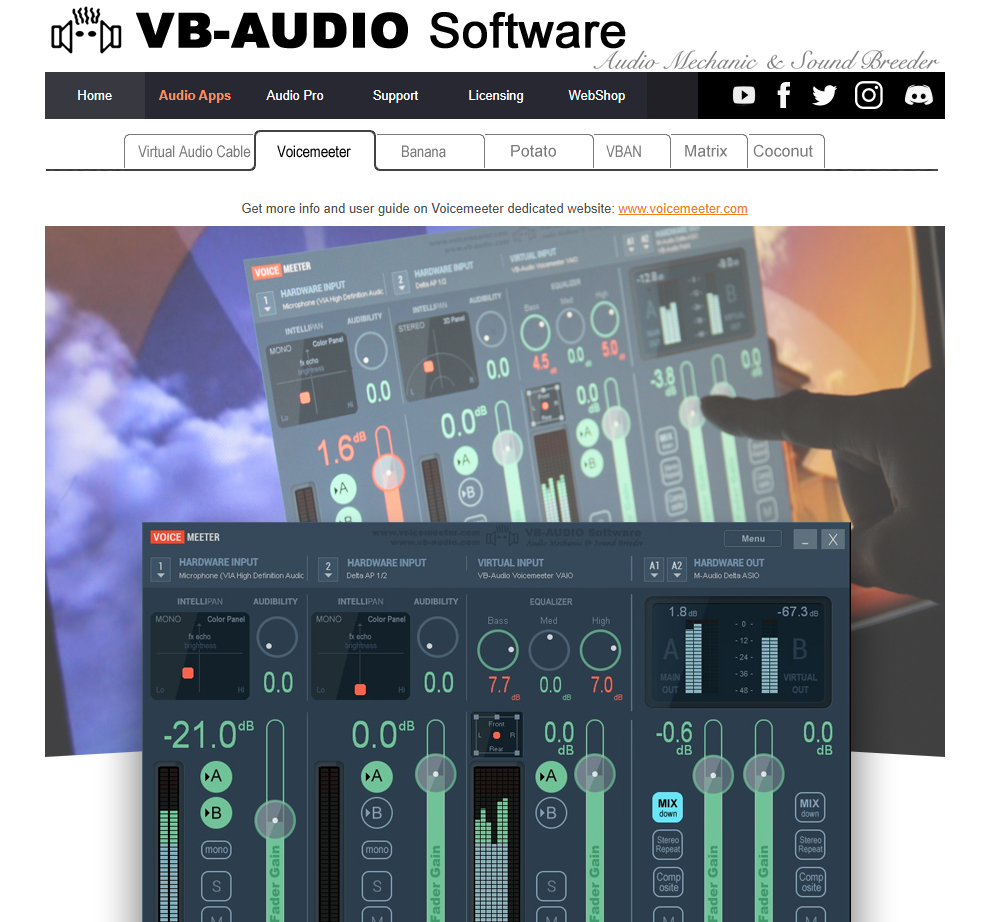This screenshot has height=922, width=998.
Task: Toggle the B bus button on Virtual Input
Action: pyautogui.click(x=551, y=813)
